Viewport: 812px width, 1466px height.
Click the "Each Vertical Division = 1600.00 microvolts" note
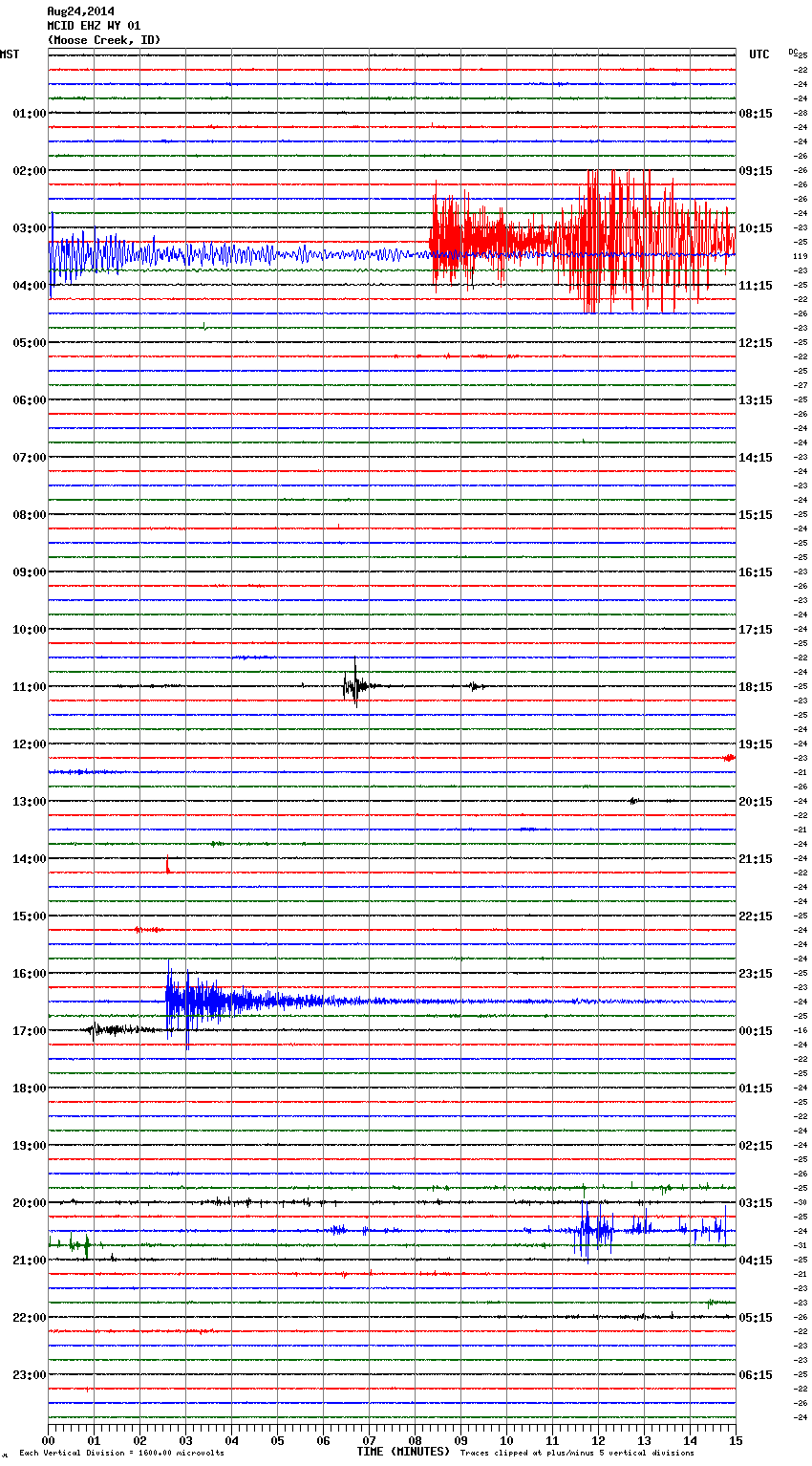(121, 1453)
